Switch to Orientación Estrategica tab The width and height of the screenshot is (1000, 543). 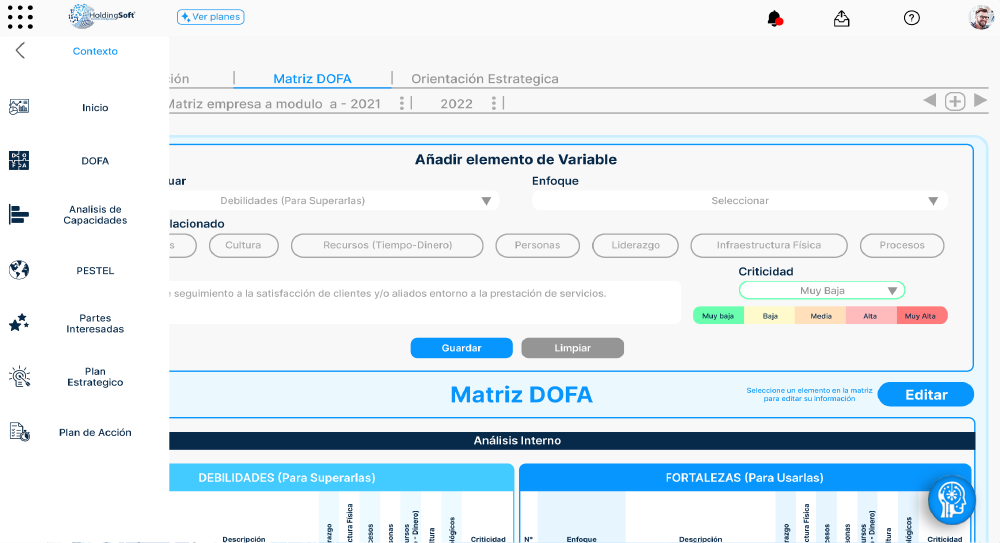pos(485,78)
